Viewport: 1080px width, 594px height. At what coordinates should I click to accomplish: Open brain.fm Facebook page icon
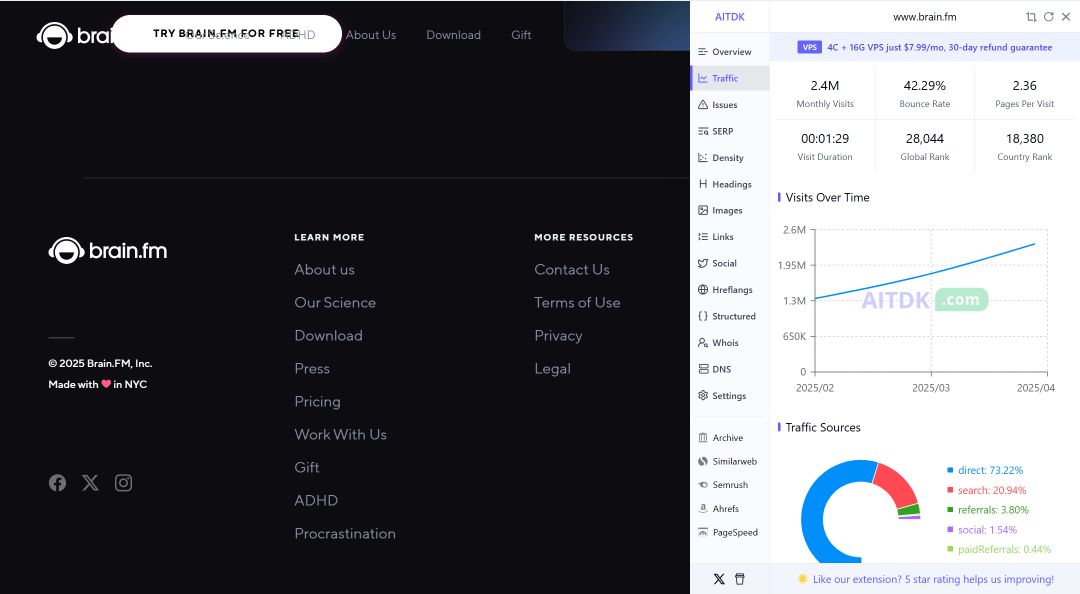[57, 483]
